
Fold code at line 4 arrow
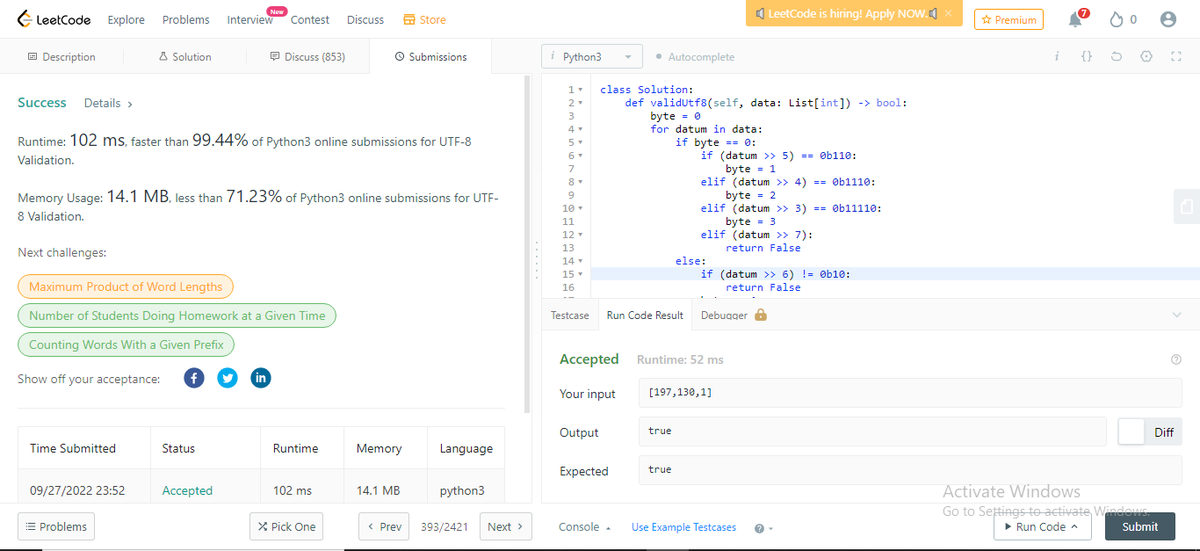point(579,129)
